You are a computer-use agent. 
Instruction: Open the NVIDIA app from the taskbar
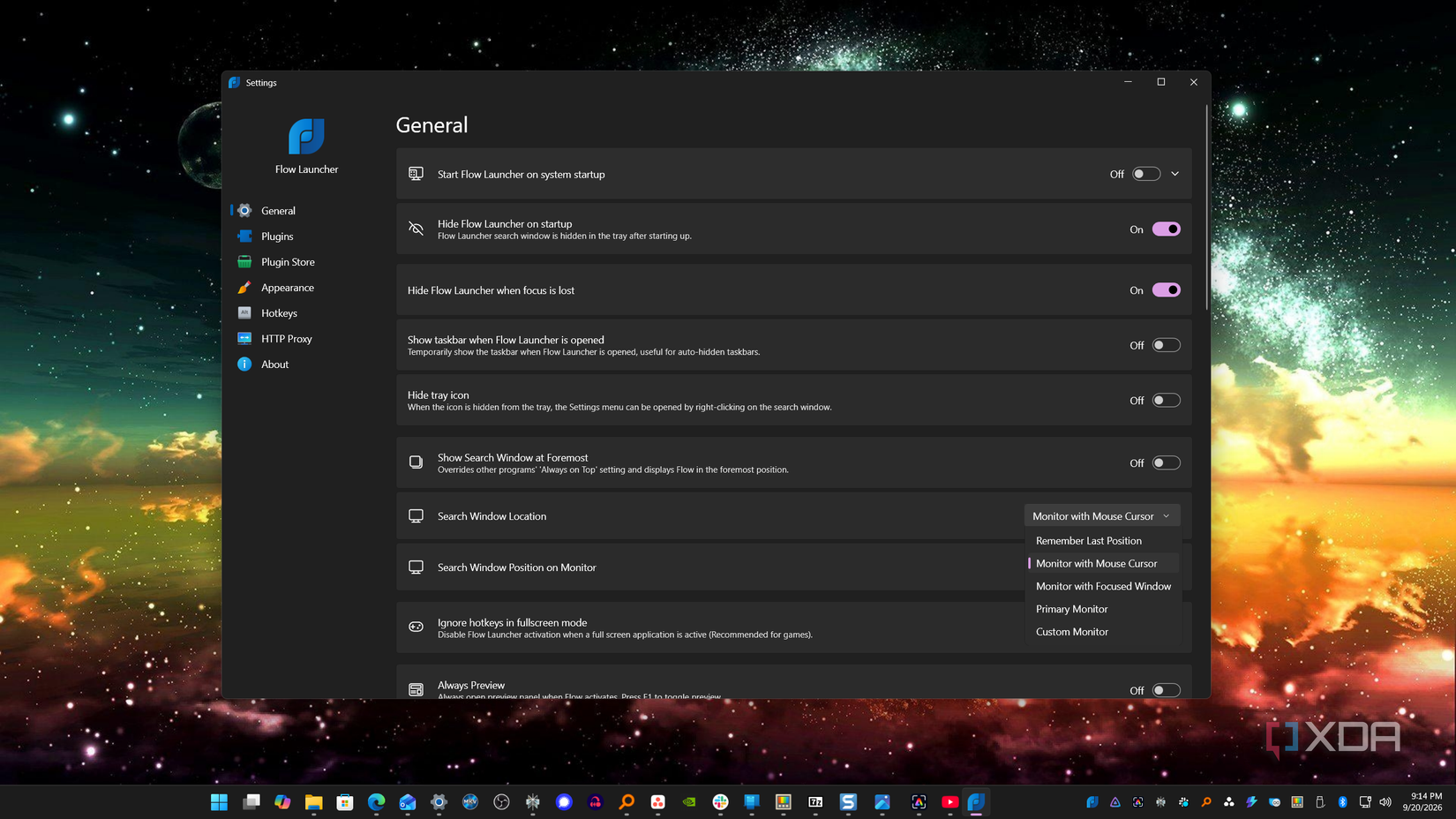(689, 801)
